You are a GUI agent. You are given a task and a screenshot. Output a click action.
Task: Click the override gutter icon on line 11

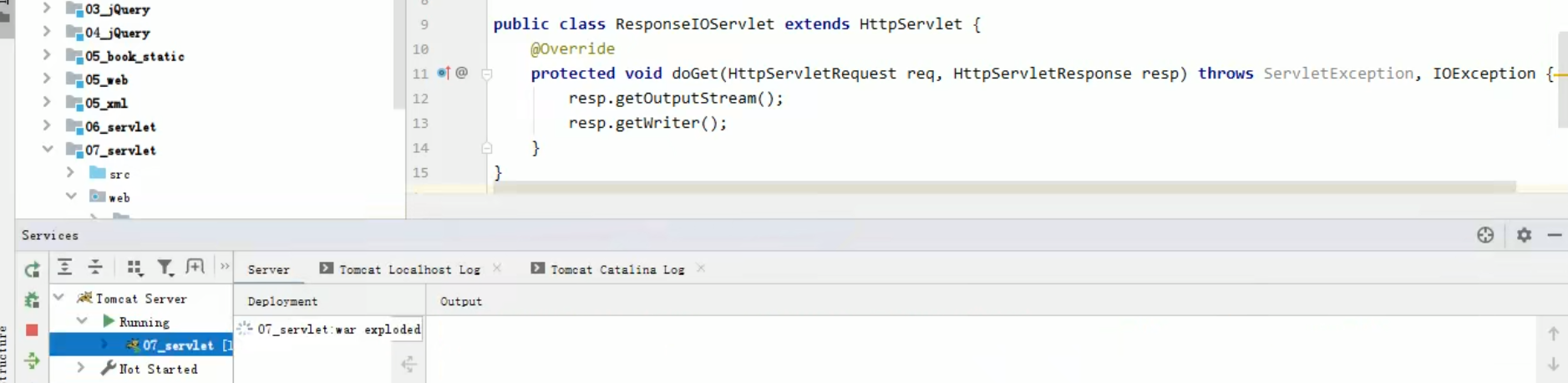(444, 73)
